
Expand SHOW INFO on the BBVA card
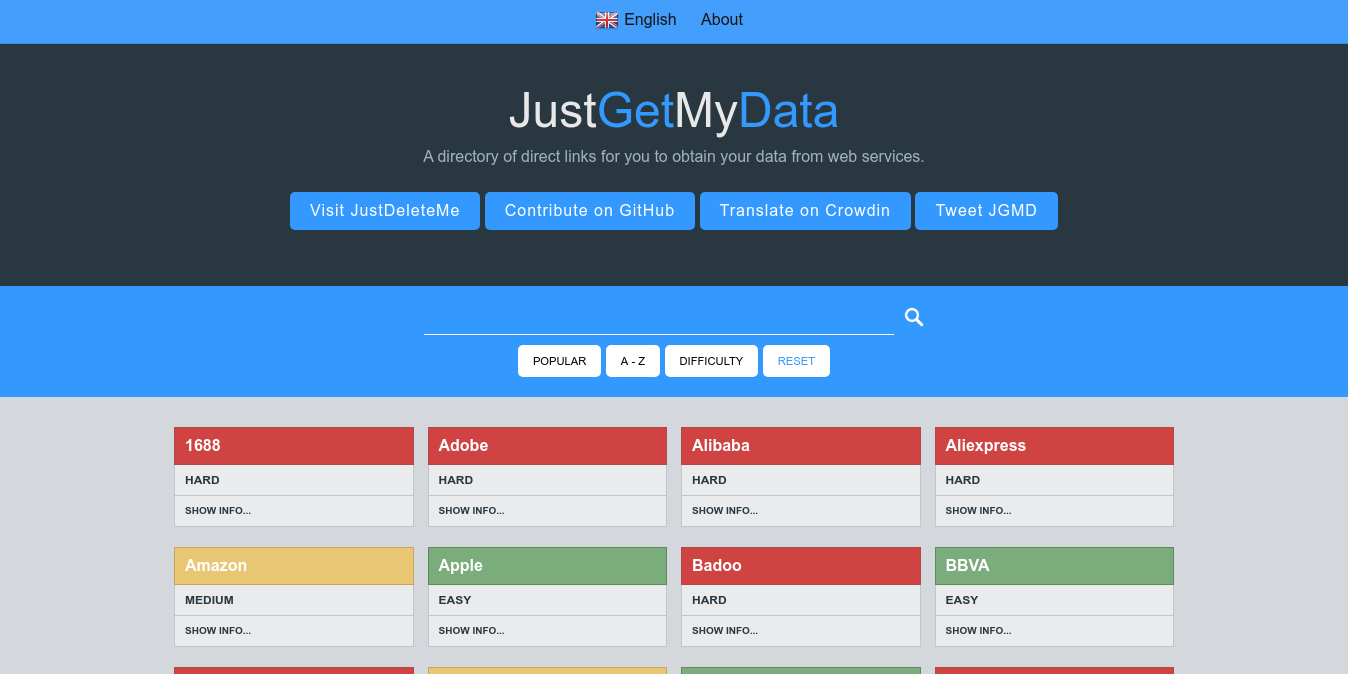(978, 630)
